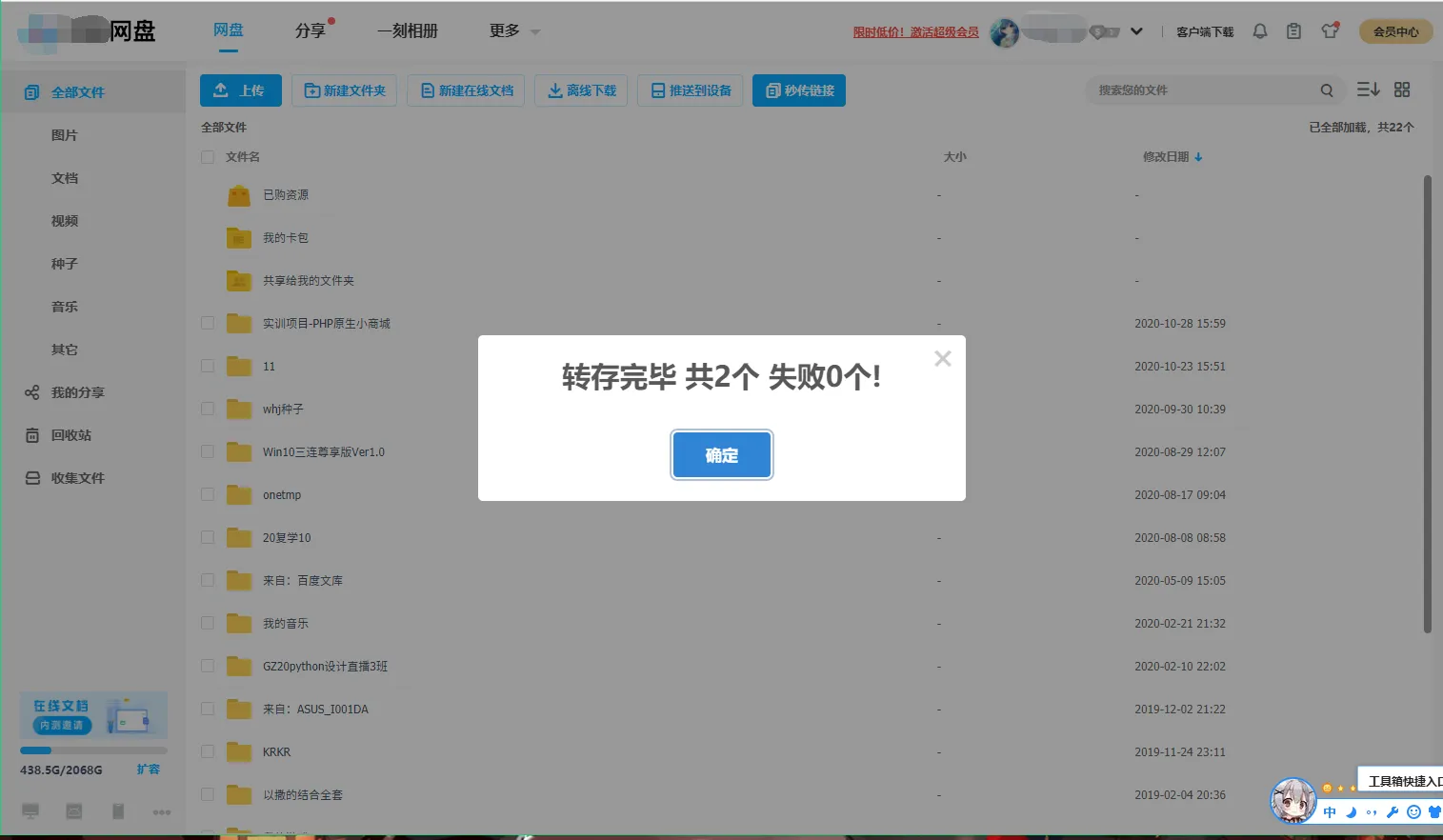Open the notifications bell icon
This screenshot has height=840, width=1443.
(1259, 30)
